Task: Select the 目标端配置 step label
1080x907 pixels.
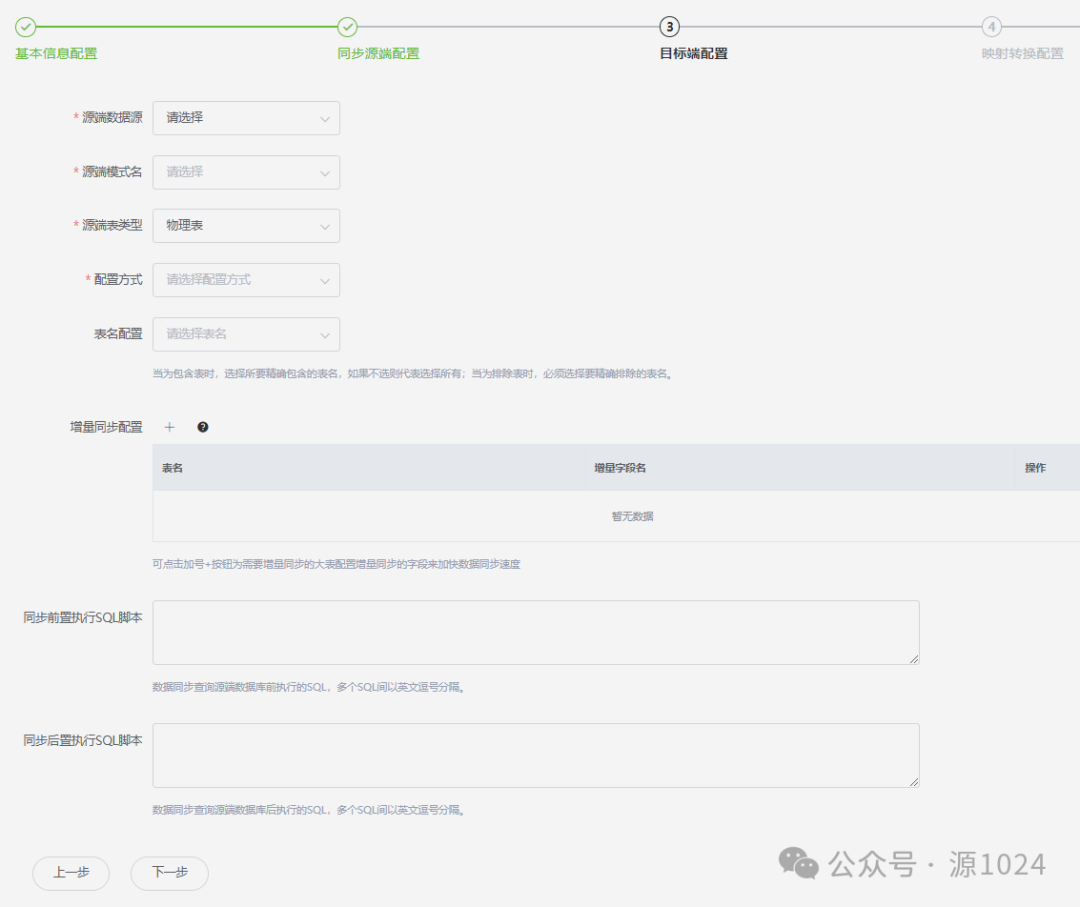Action: [693, 54]
